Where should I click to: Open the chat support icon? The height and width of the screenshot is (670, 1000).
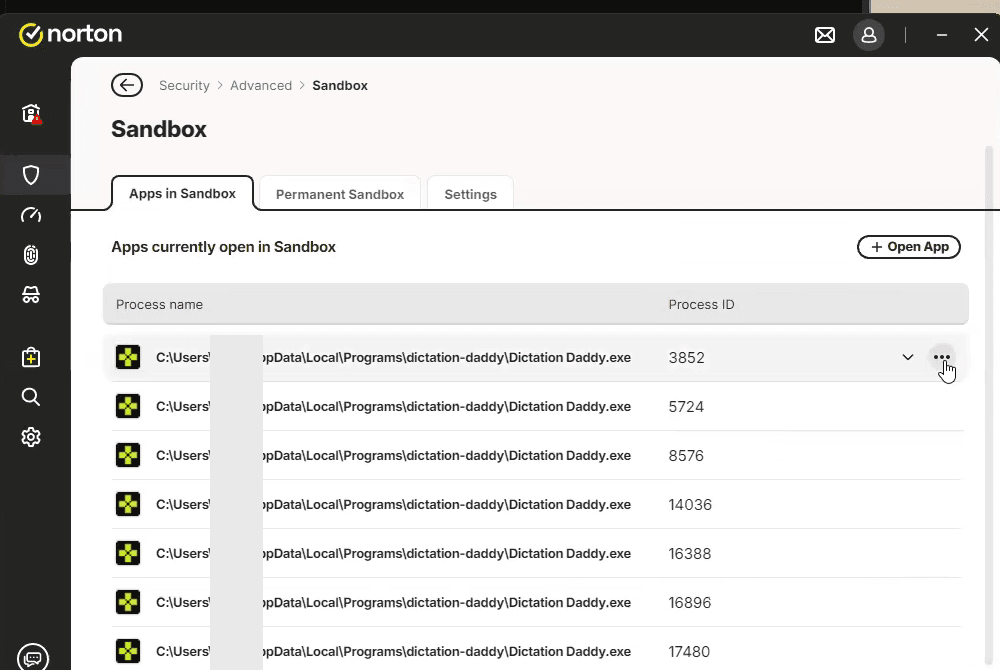[x=33, y=657]
